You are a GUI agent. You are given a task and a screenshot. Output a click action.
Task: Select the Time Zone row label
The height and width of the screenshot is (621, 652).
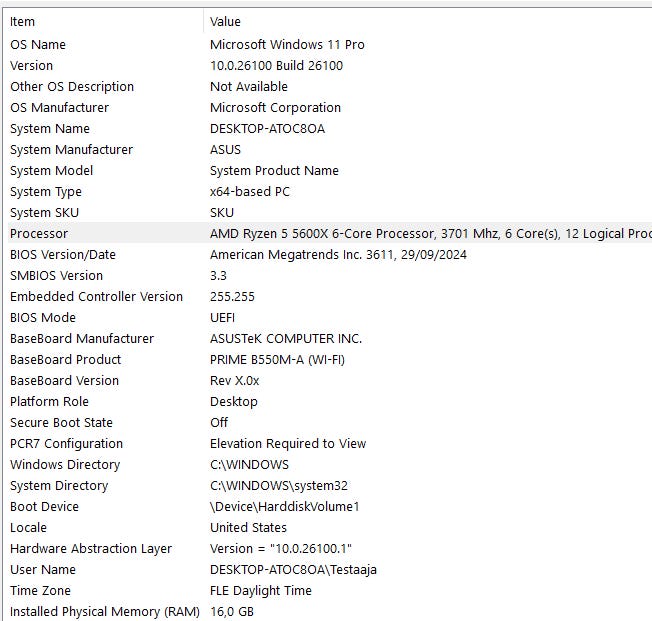coord(40,591)
